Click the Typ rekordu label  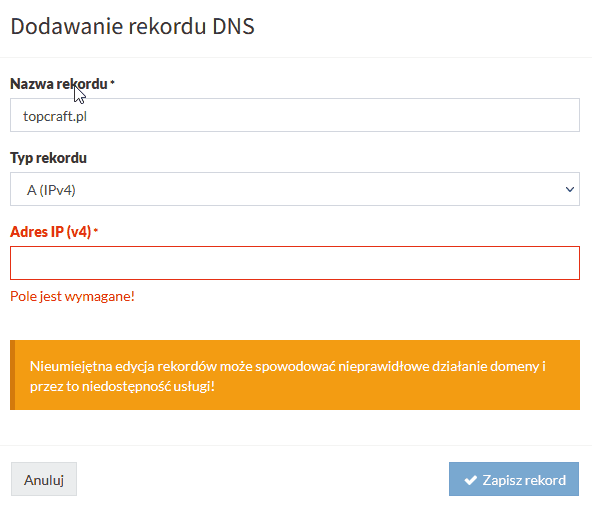point(48,158)
